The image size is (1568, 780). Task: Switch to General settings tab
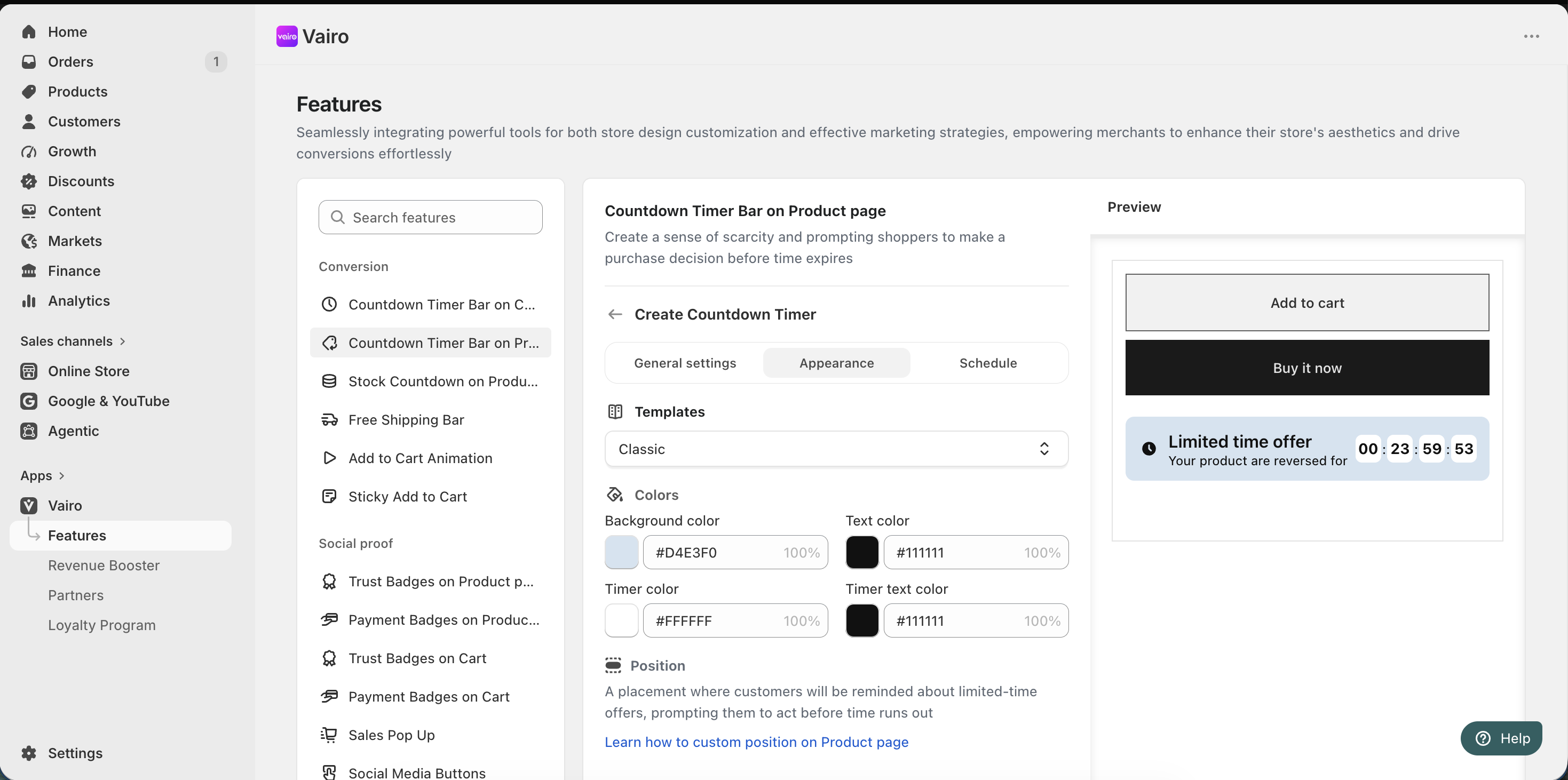[685, 363]
